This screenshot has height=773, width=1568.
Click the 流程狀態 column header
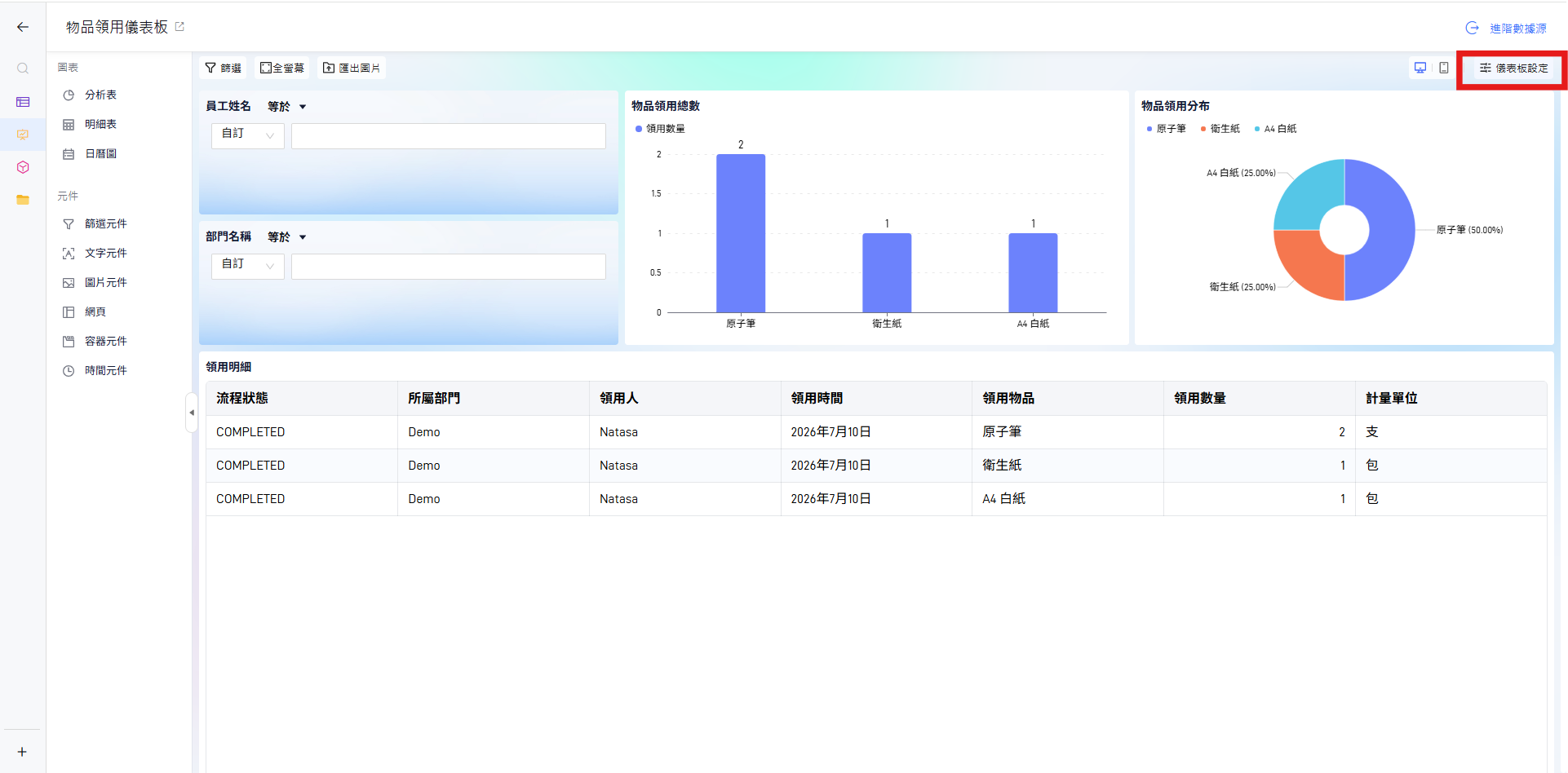(x=302, y=399)
